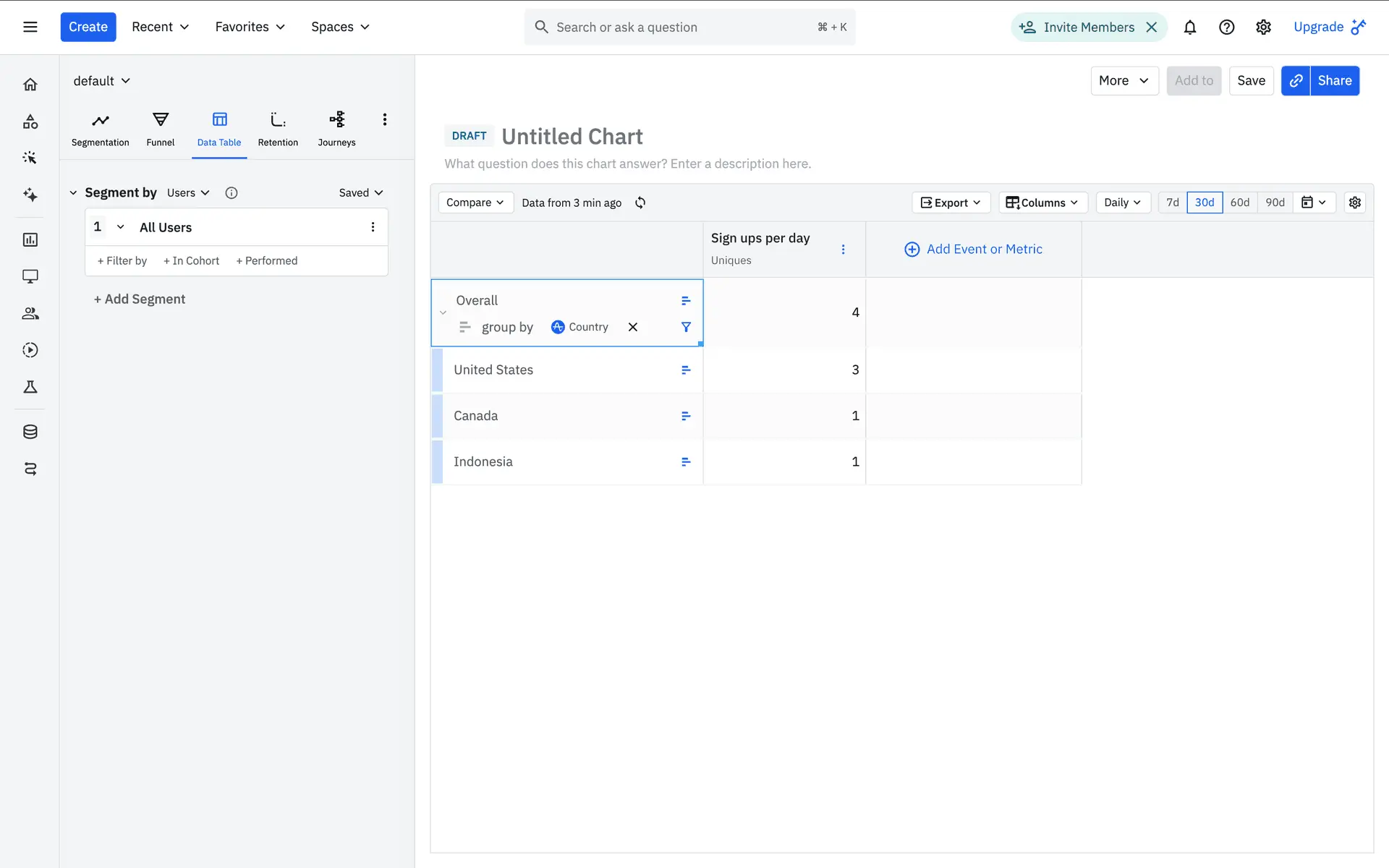This screenshot has height=868, width=1389.
Task: Click Add Event or Metric
Action: (x=973, y=249)
